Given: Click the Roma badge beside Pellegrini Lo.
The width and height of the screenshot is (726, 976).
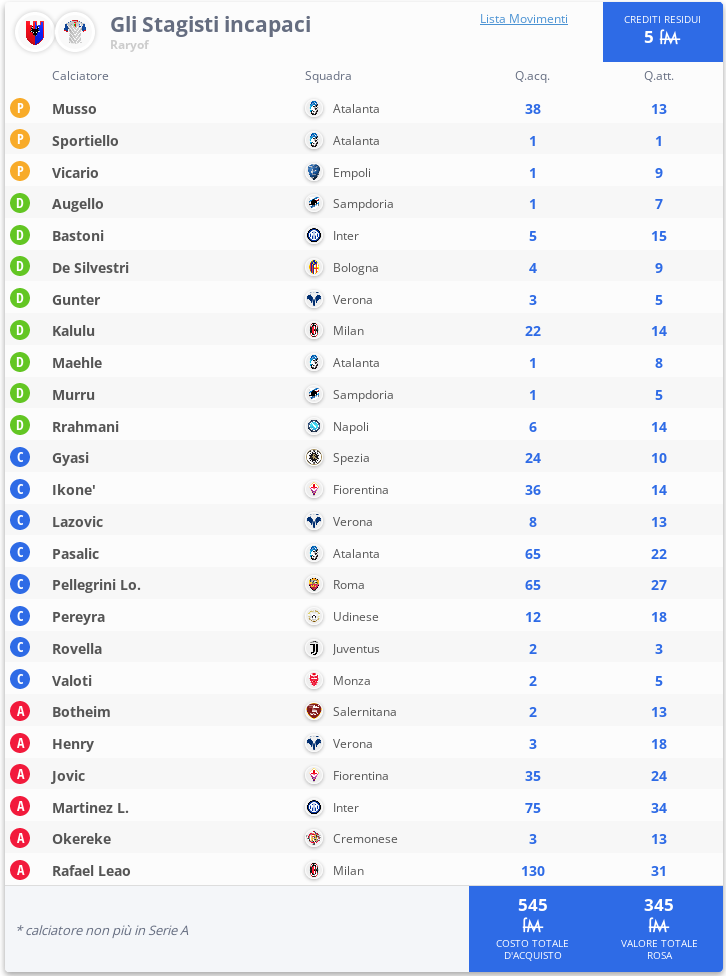Looking at the screenshot, I should coord(314,585).
